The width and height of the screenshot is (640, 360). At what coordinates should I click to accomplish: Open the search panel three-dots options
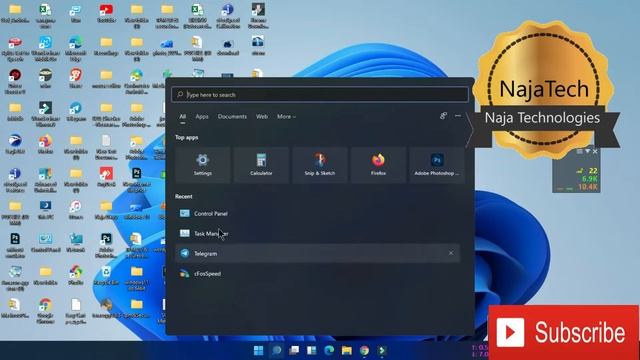tap(458, 116)
